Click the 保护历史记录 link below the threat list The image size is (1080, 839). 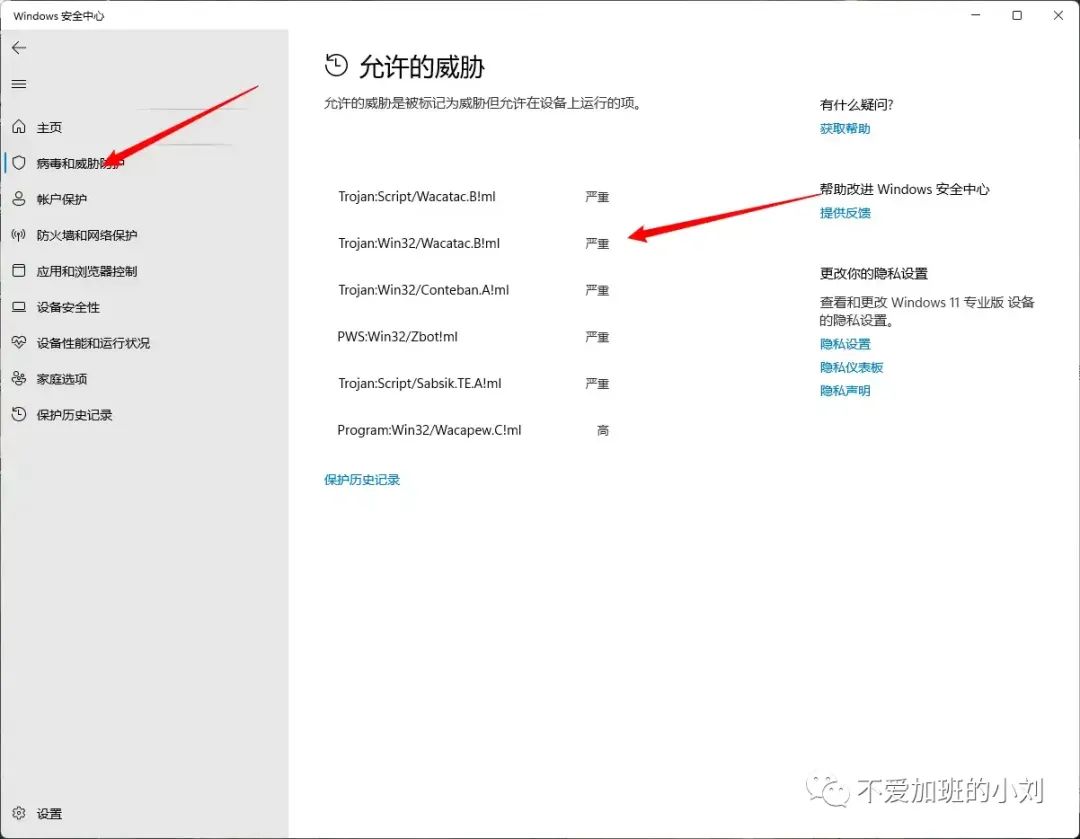[362, 479]
